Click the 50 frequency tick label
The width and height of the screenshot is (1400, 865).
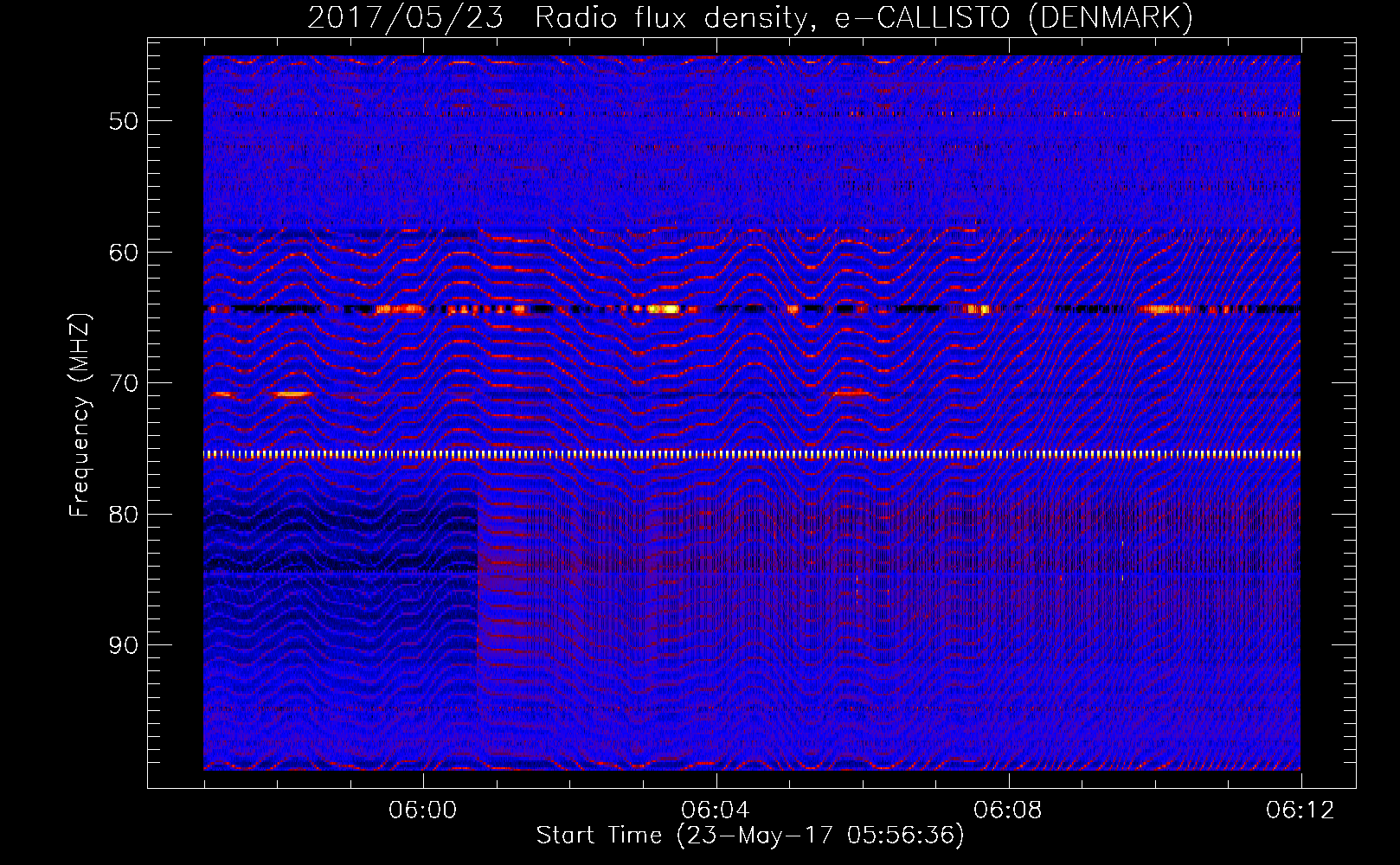click(x=124, y=121)
